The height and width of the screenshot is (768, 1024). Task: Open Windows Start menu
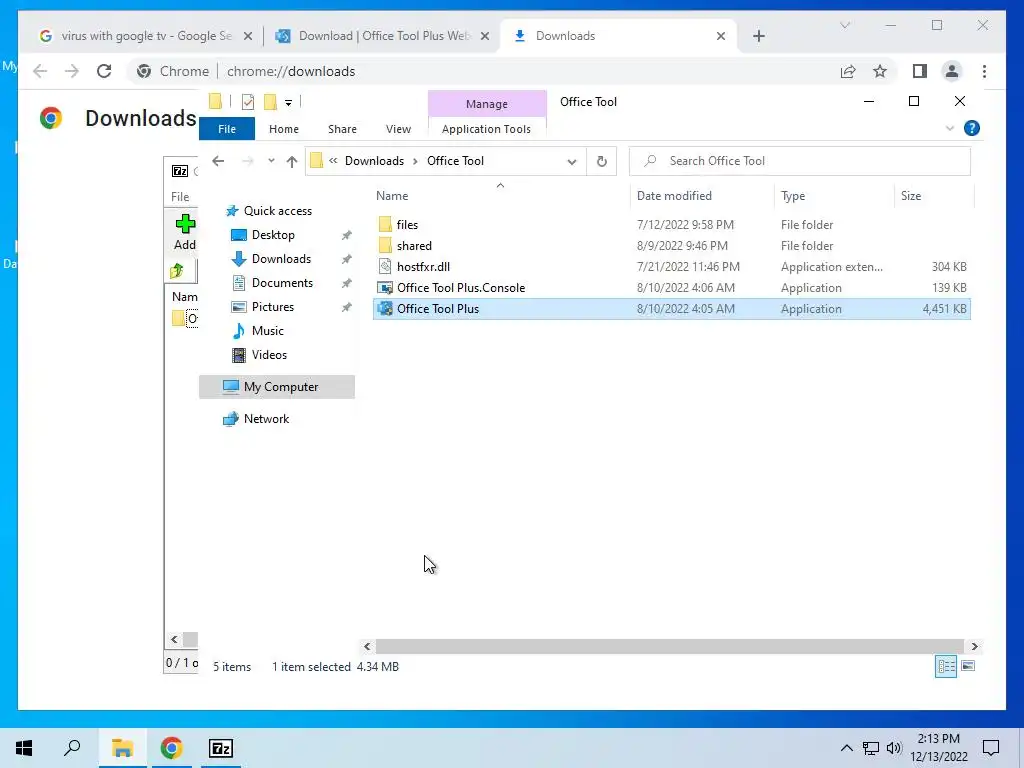[x=24, y=748]
